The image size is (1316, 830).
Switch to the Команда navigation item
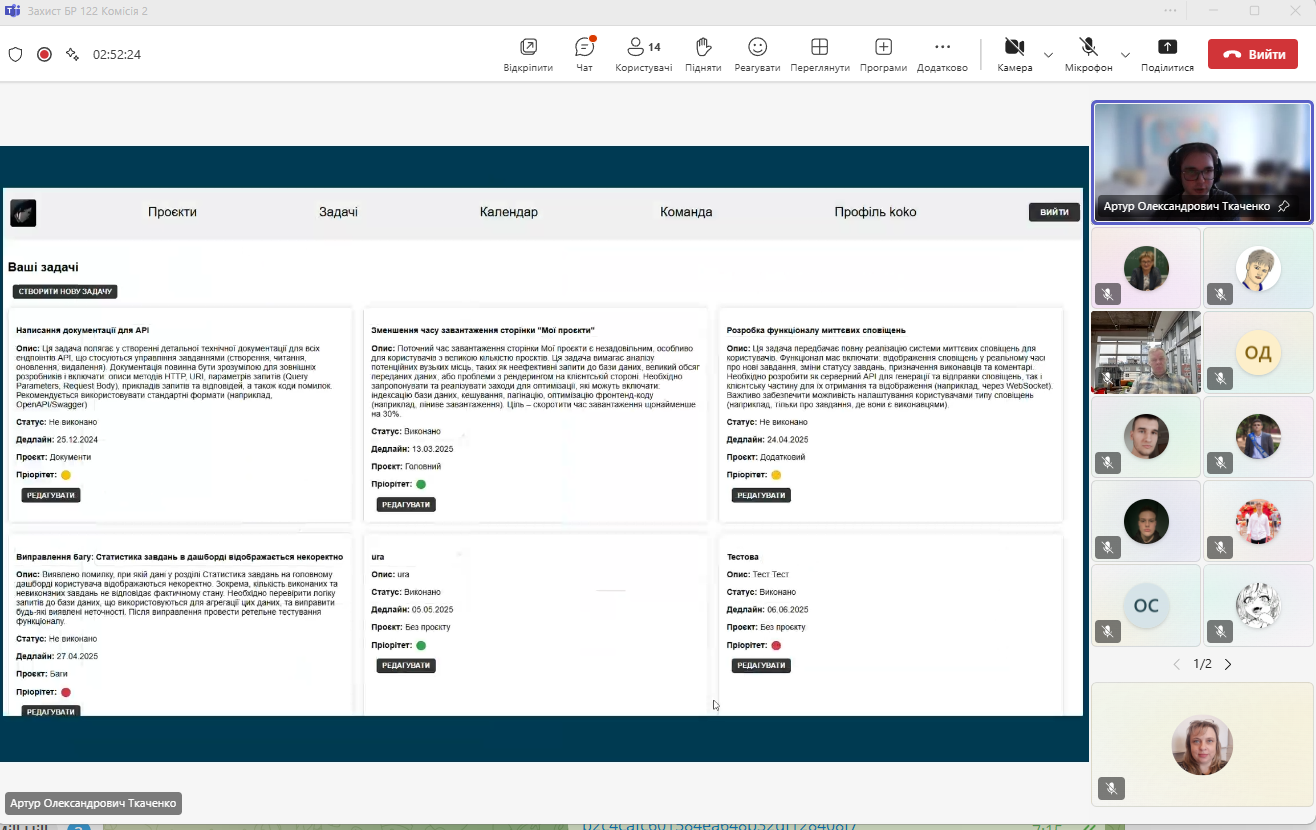click(686, 212)
